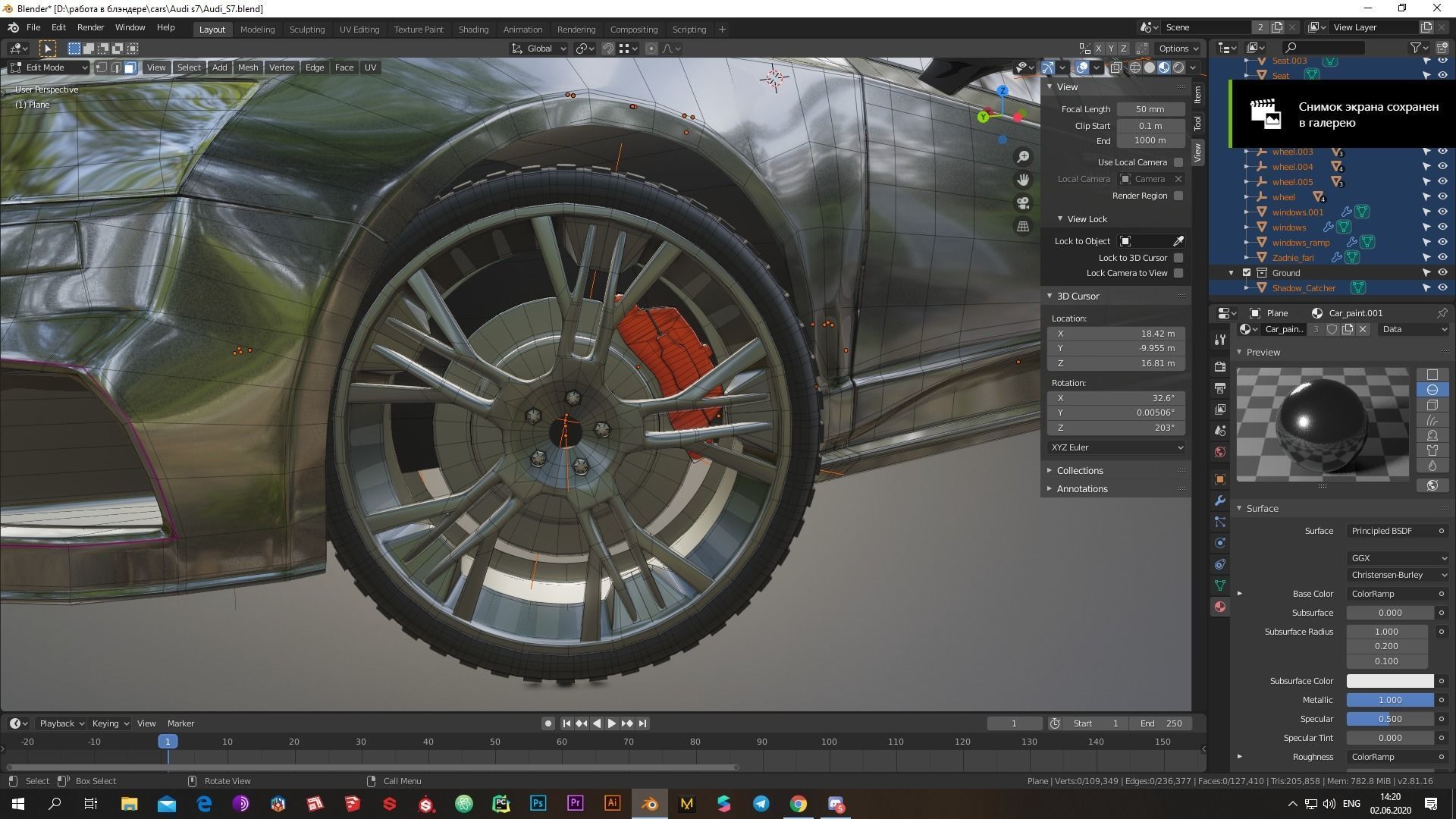Enable Render Region checkbox
Viewport: 1456px width, 819px height.
[x=1178, y=196]
